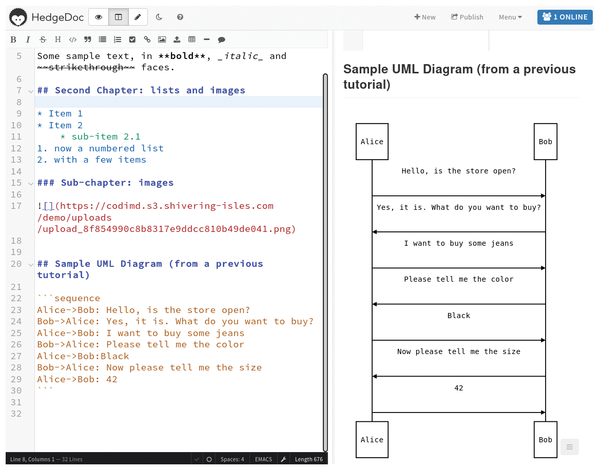
Task: Change keymap via EMACS selector
Action: point(263,459)
